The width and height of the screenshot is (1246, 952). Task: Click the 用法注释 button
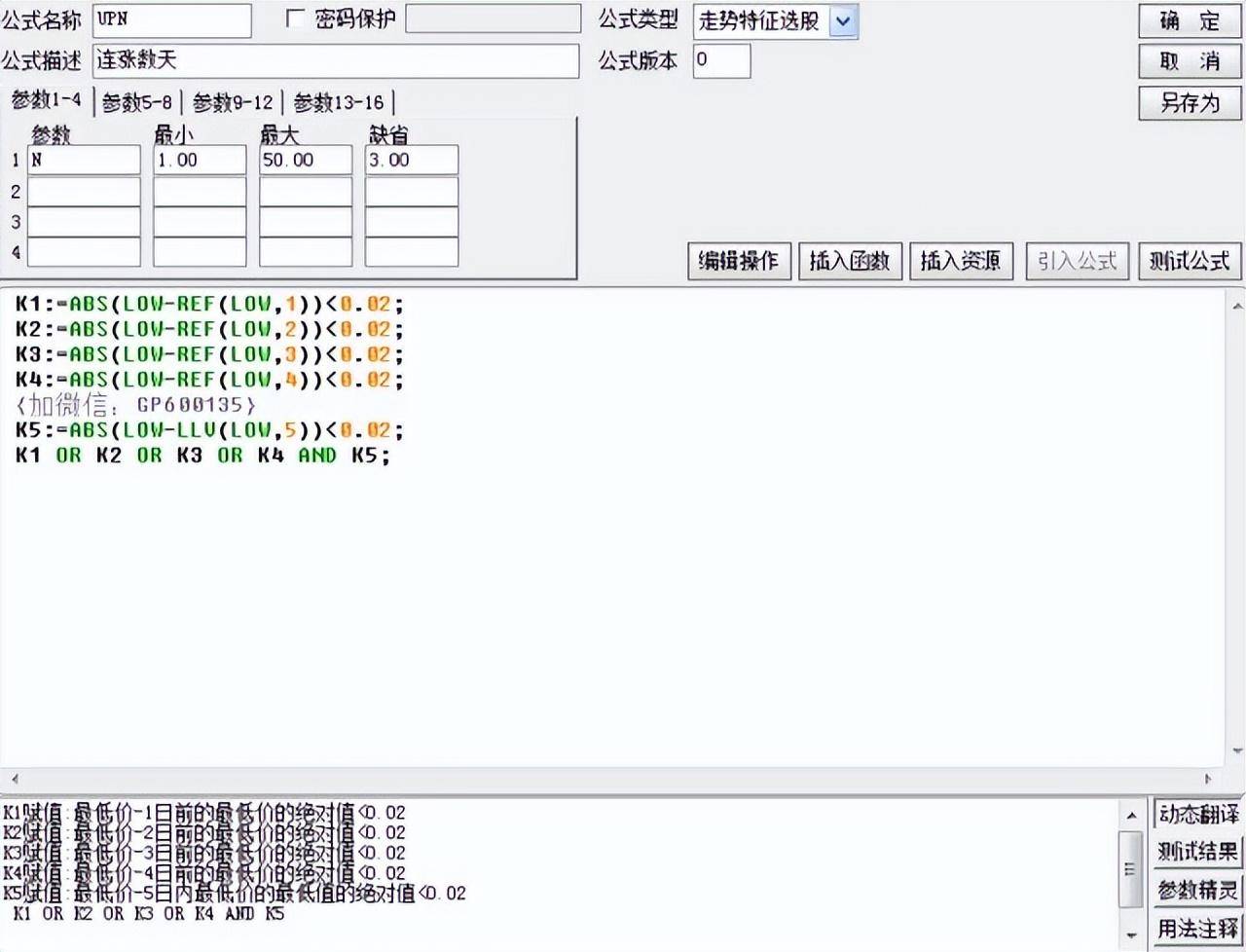pos(1197,929)
